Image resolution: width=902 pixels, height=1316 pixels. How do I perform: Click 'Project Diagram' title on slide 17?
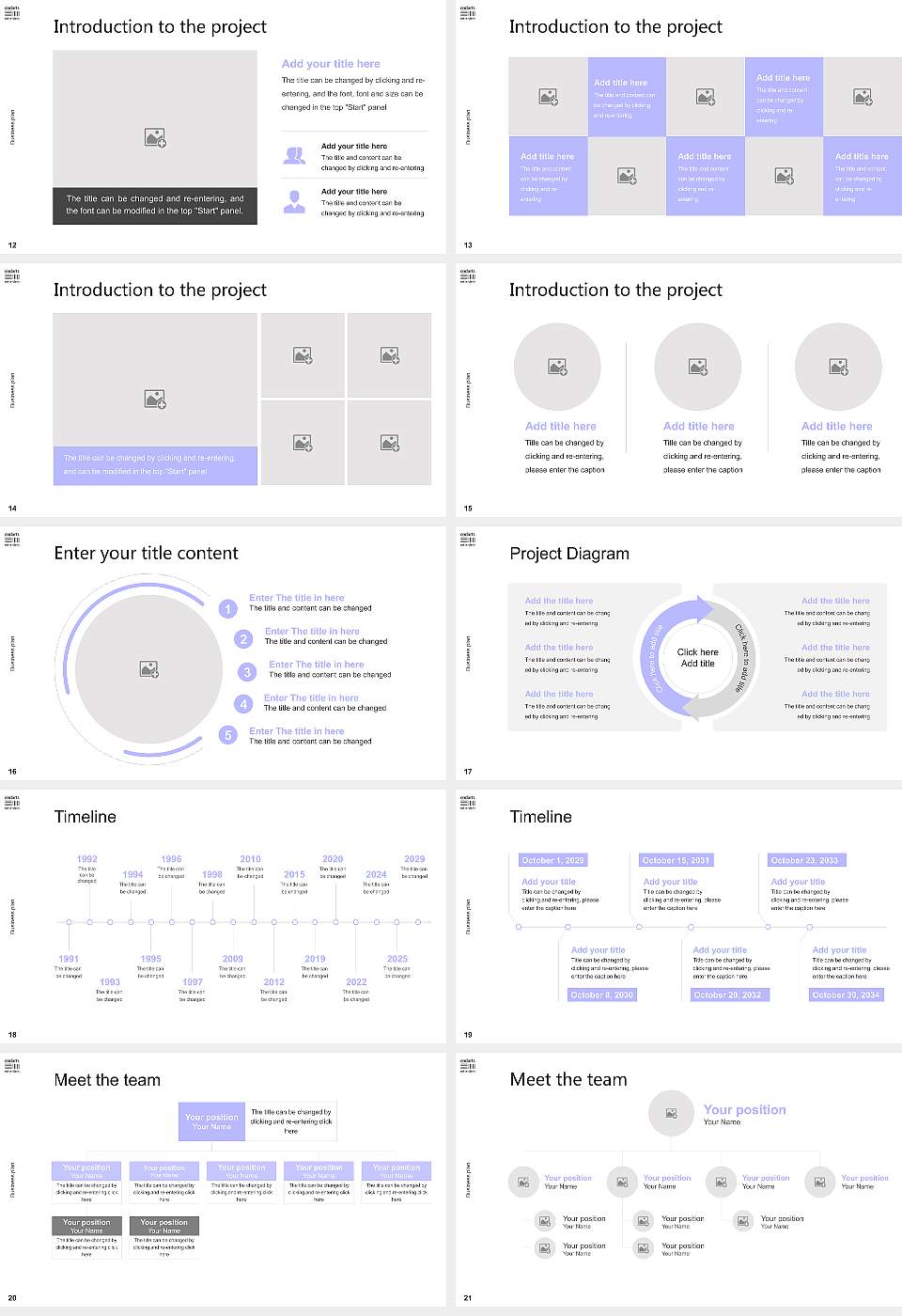tap(569, 554)
